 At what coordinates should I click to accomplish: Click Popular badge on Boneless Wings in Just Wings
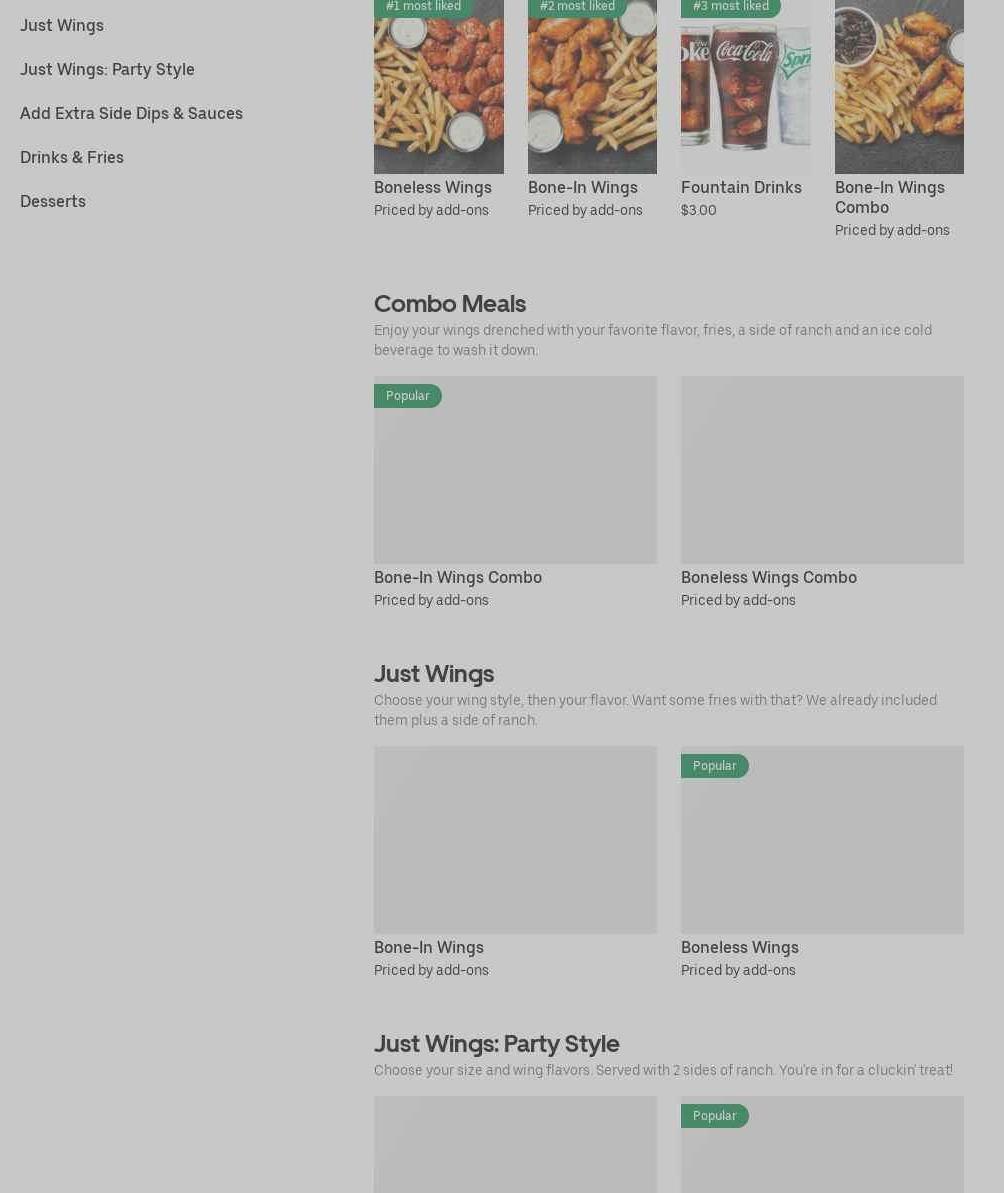715,765
